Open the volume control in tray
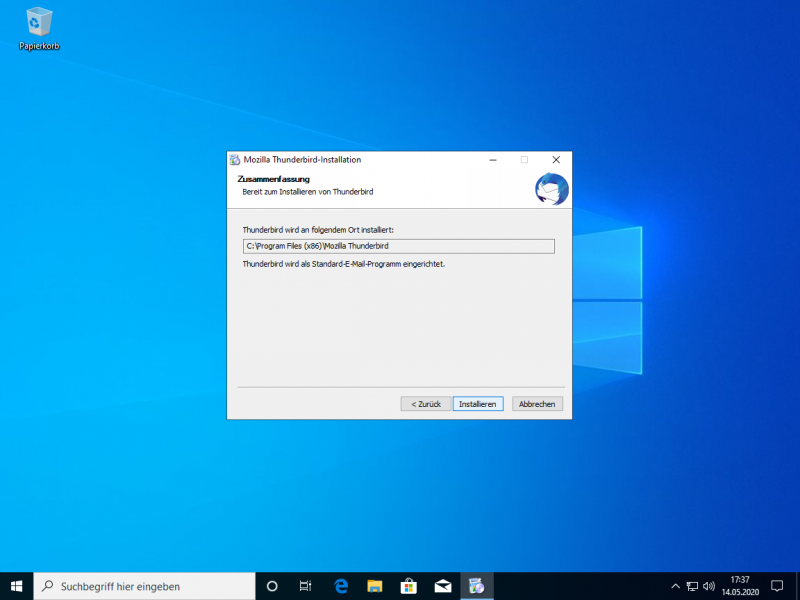This screenshot has width=800, height=600. point(708,586)
